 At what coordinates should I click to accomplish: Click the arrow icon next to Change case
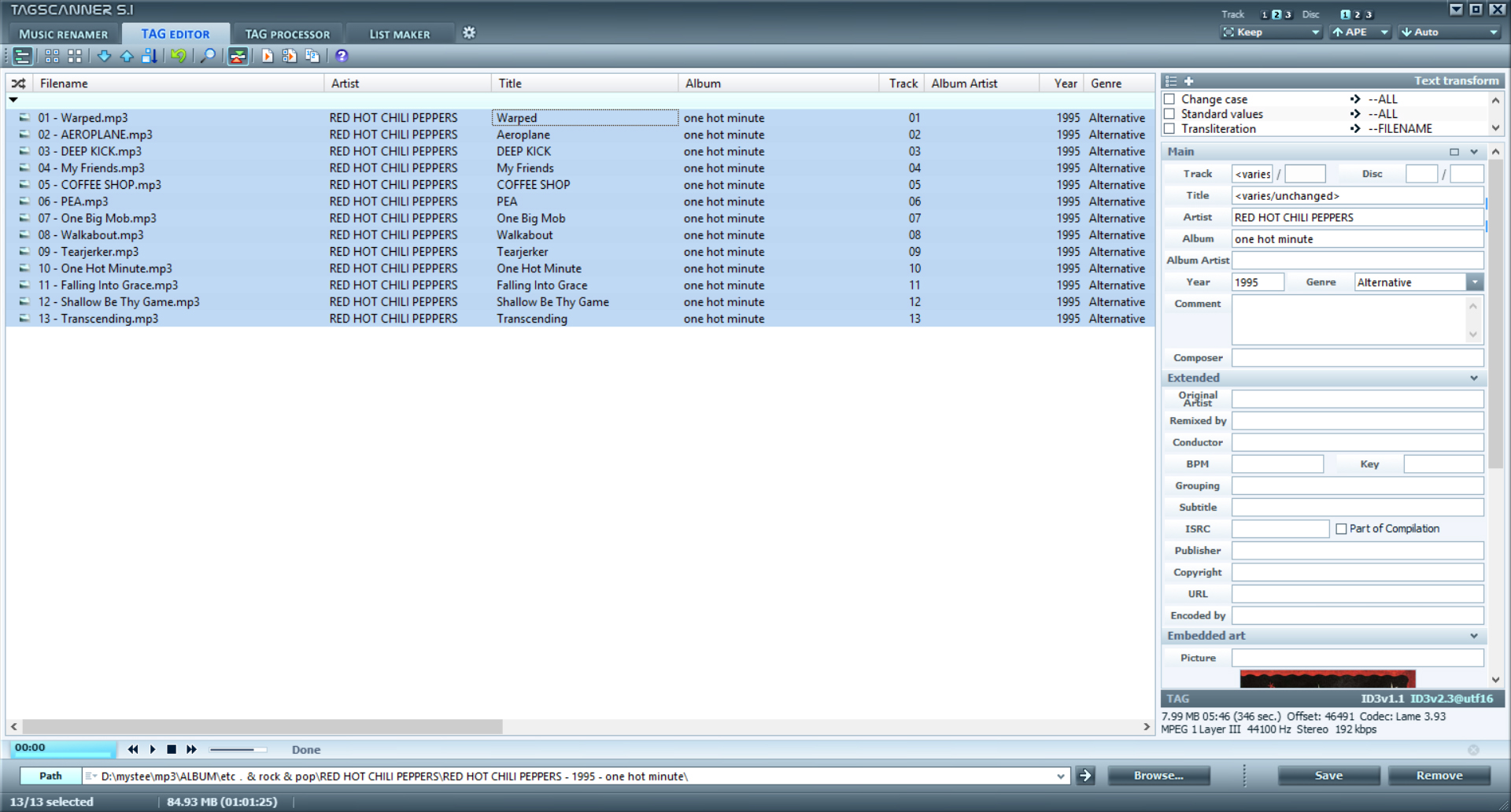[x=1355, y=99]
